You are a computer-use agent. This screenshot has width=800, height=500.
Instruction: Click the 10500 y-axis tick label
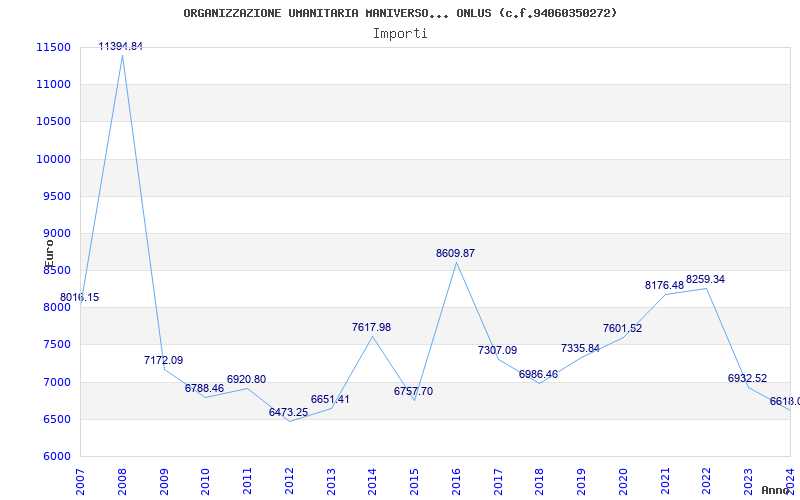(x=53, y=122)
